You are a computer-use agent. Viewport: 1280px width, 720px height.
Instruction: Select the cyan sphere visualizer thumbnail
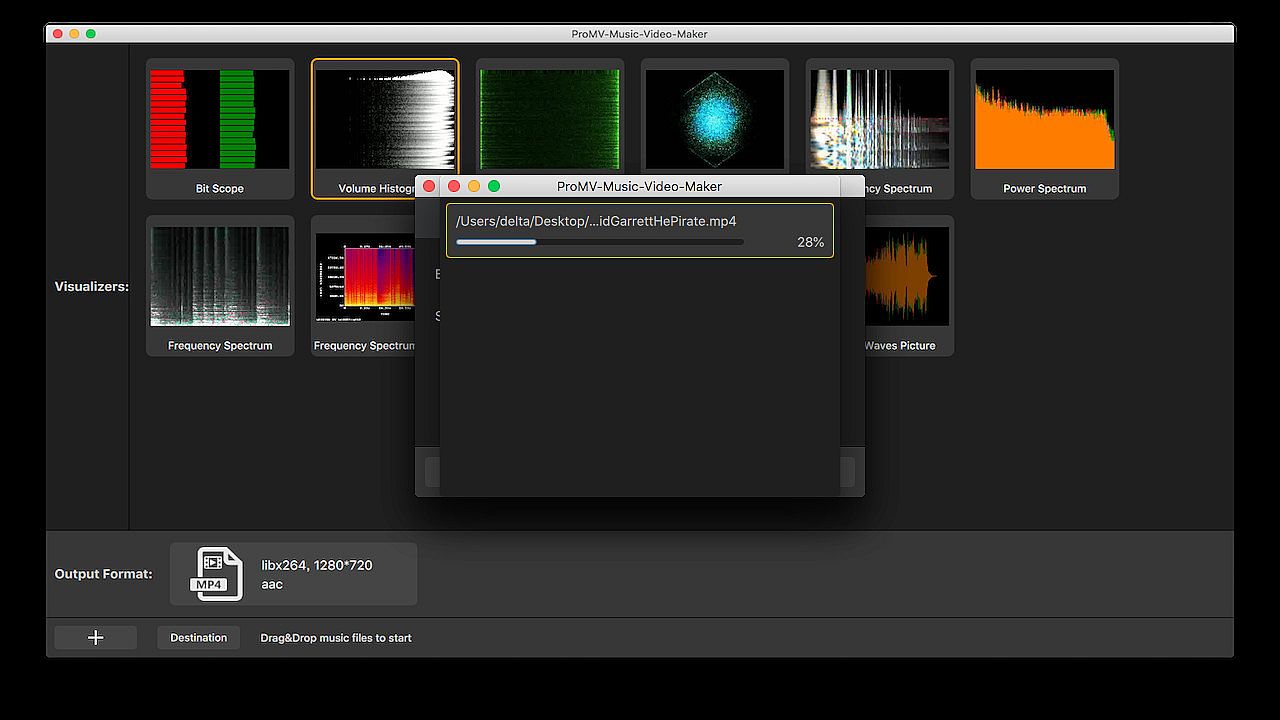[714, 118]
